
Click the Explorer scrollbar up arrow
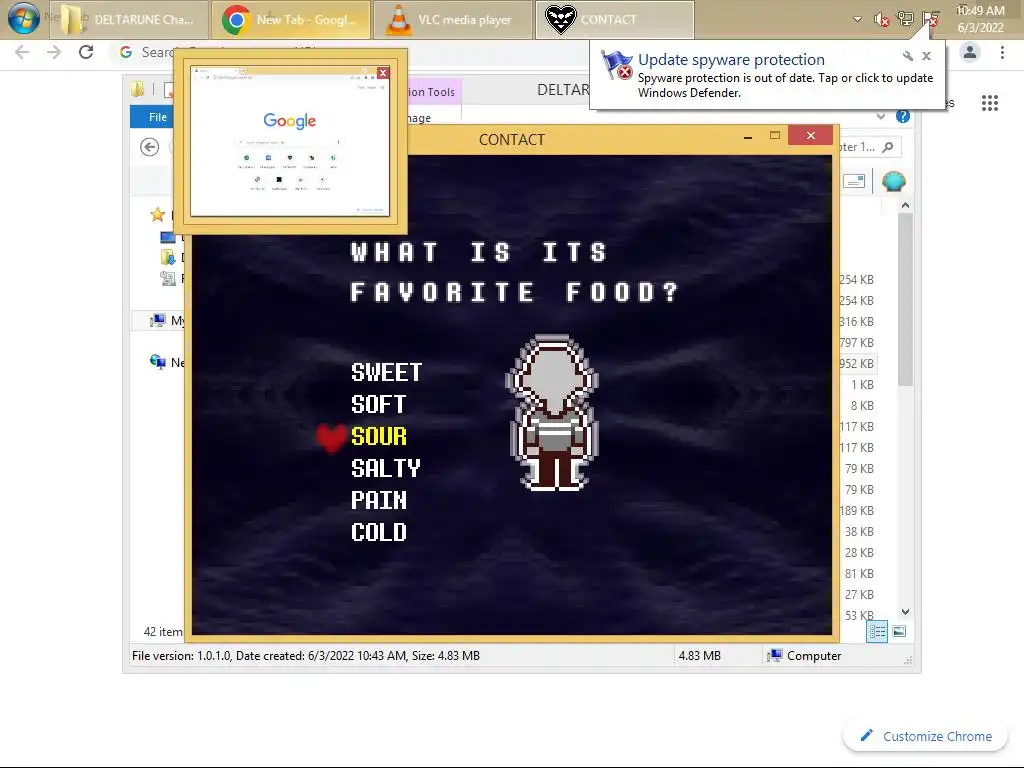pyautogui.click(x=905, y=205)
